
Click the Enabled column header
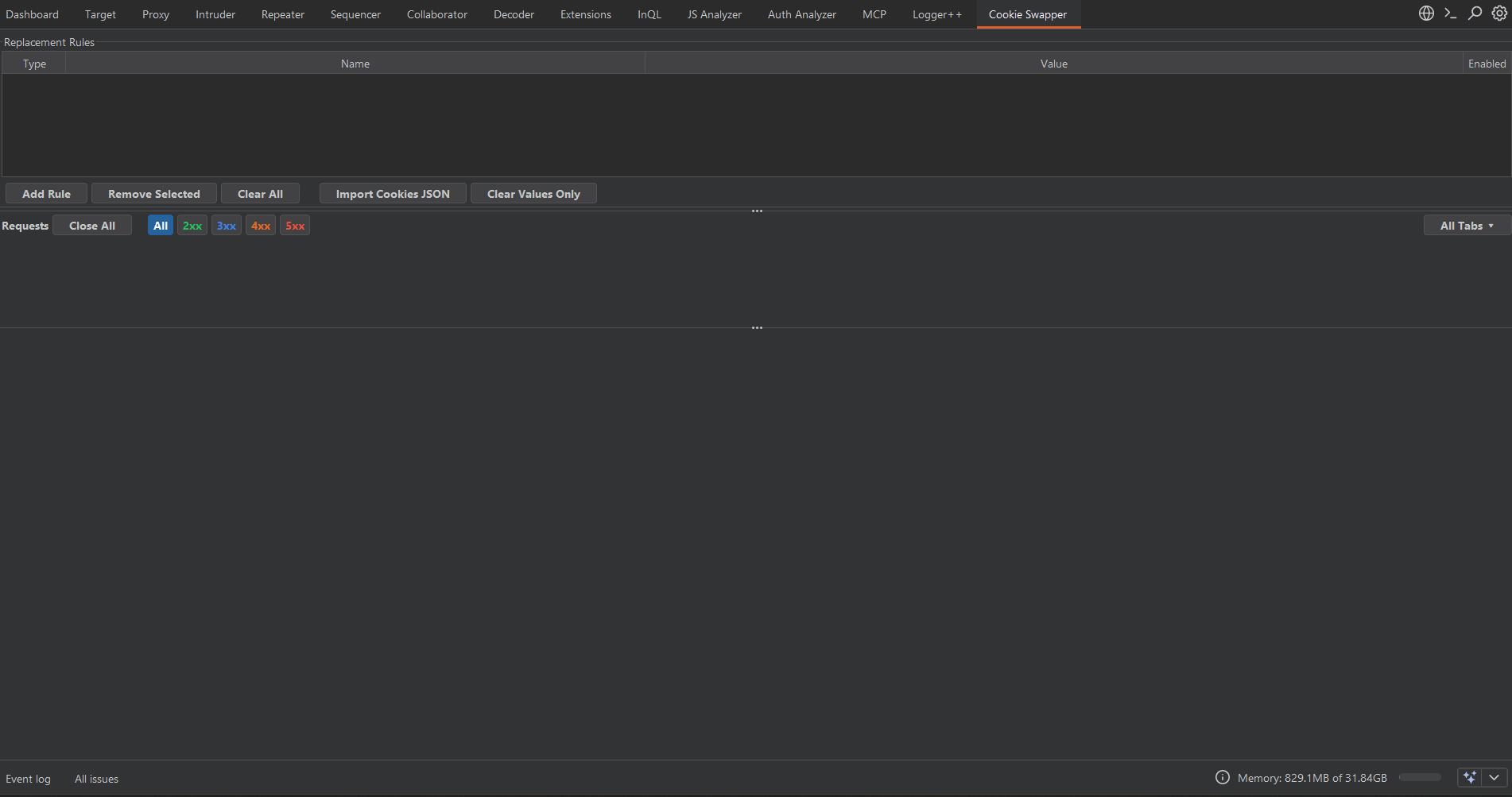[x=1487, y=64]
